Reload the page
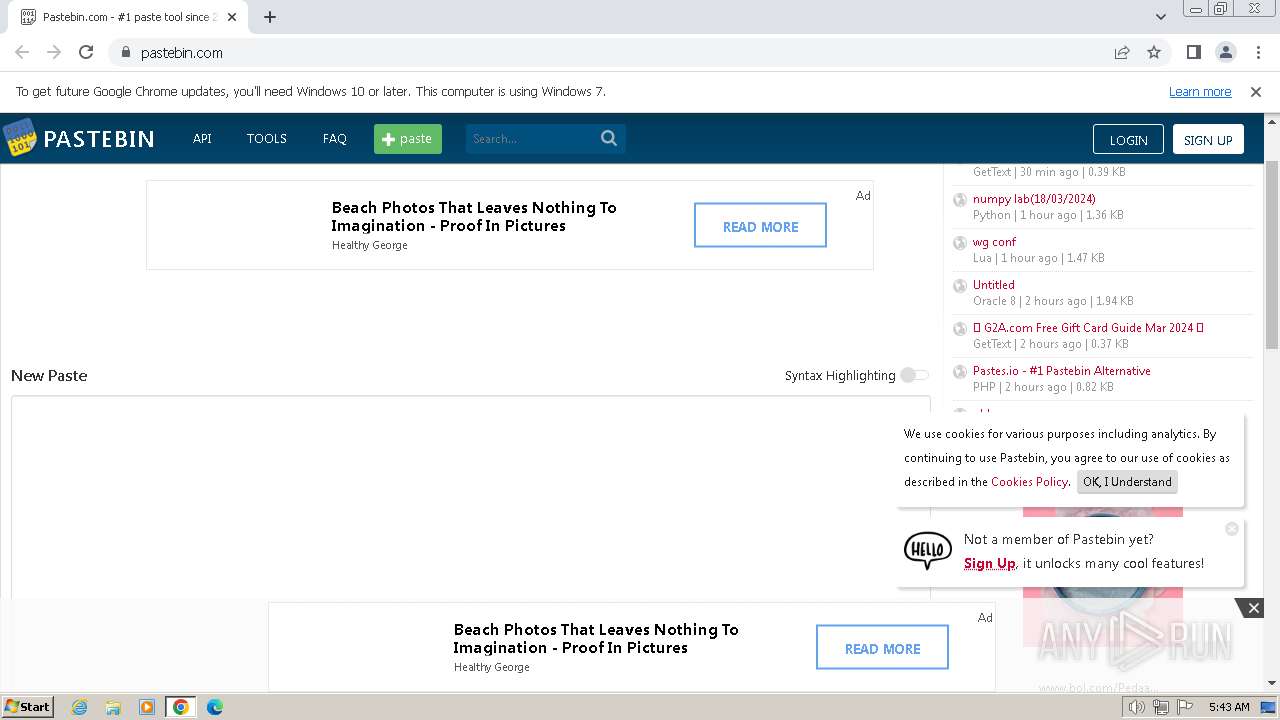 [86, 52]
